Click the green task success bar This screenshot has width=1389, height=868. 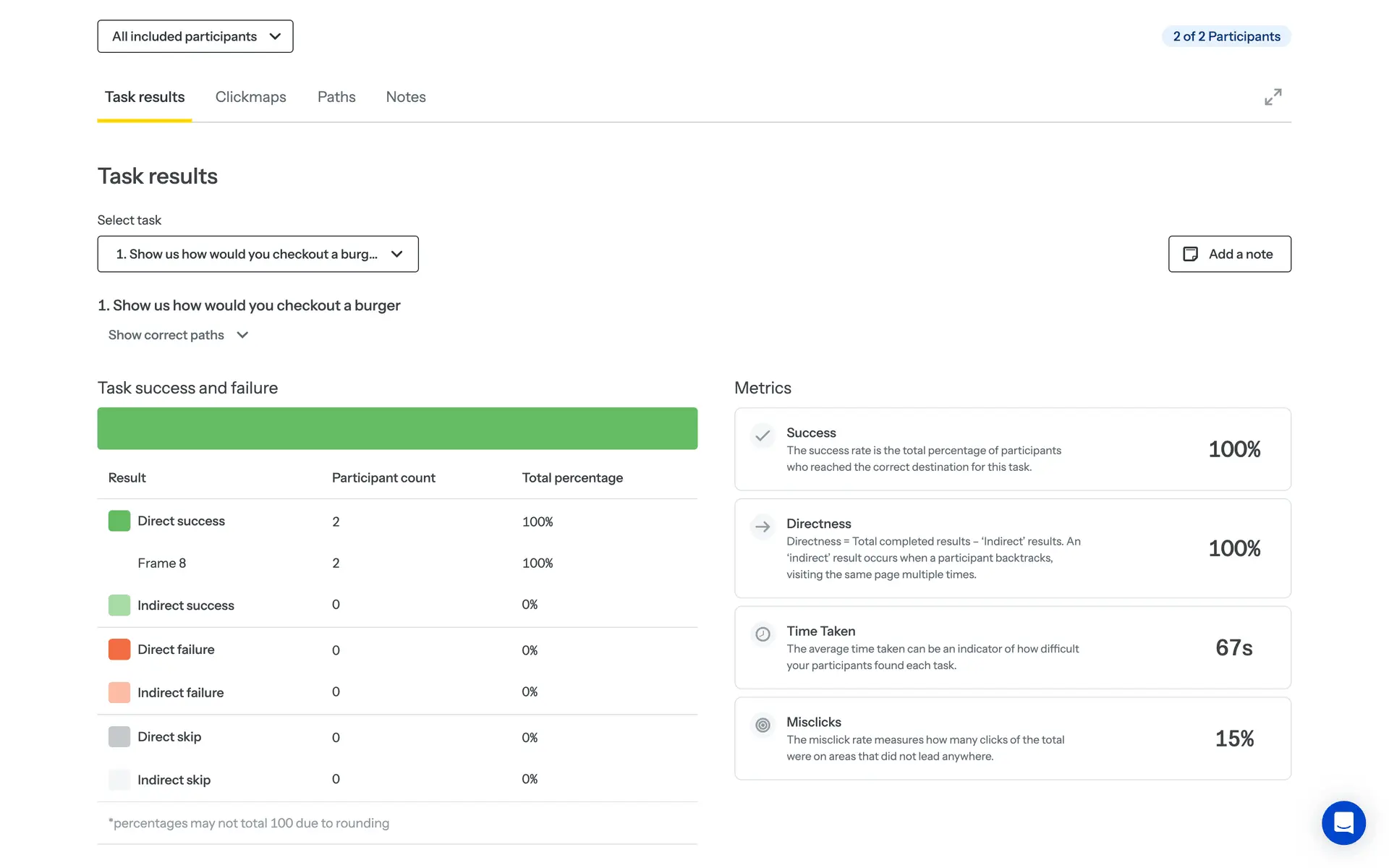(x=397, y=428)
